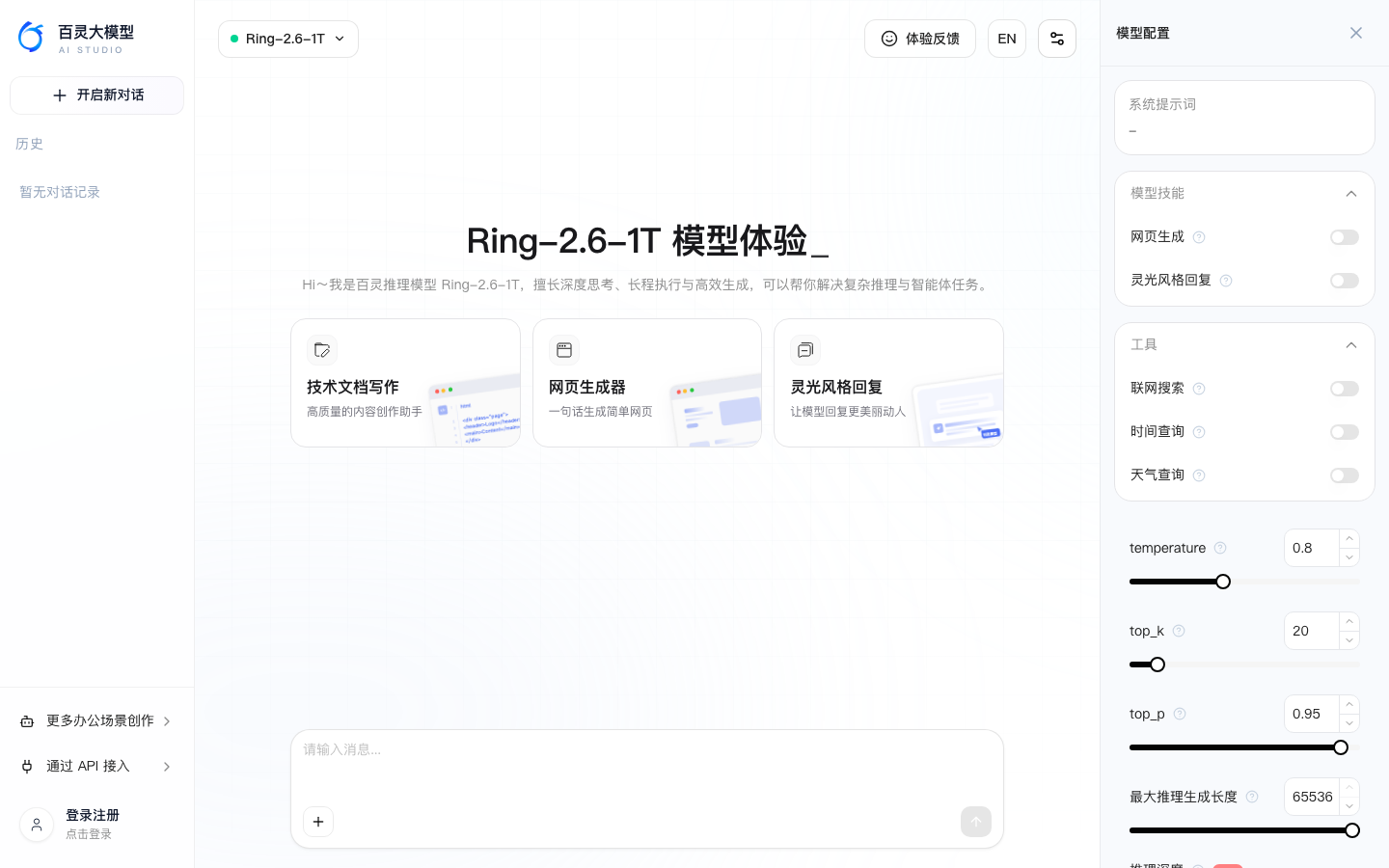Click 登录注册 to sign in
This screenshot has width=1389, height=868.
pos(93,815)
